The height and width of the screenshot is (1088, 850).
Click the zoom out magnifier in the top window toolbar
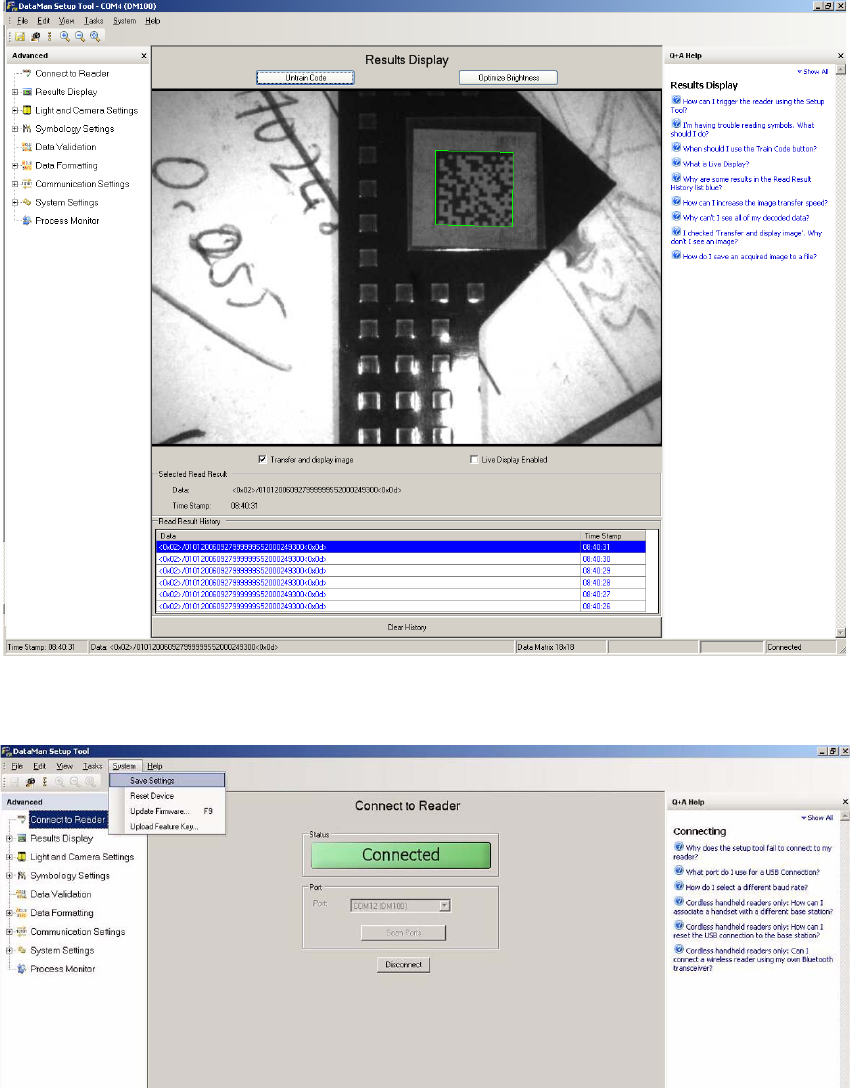pos(80,37)
